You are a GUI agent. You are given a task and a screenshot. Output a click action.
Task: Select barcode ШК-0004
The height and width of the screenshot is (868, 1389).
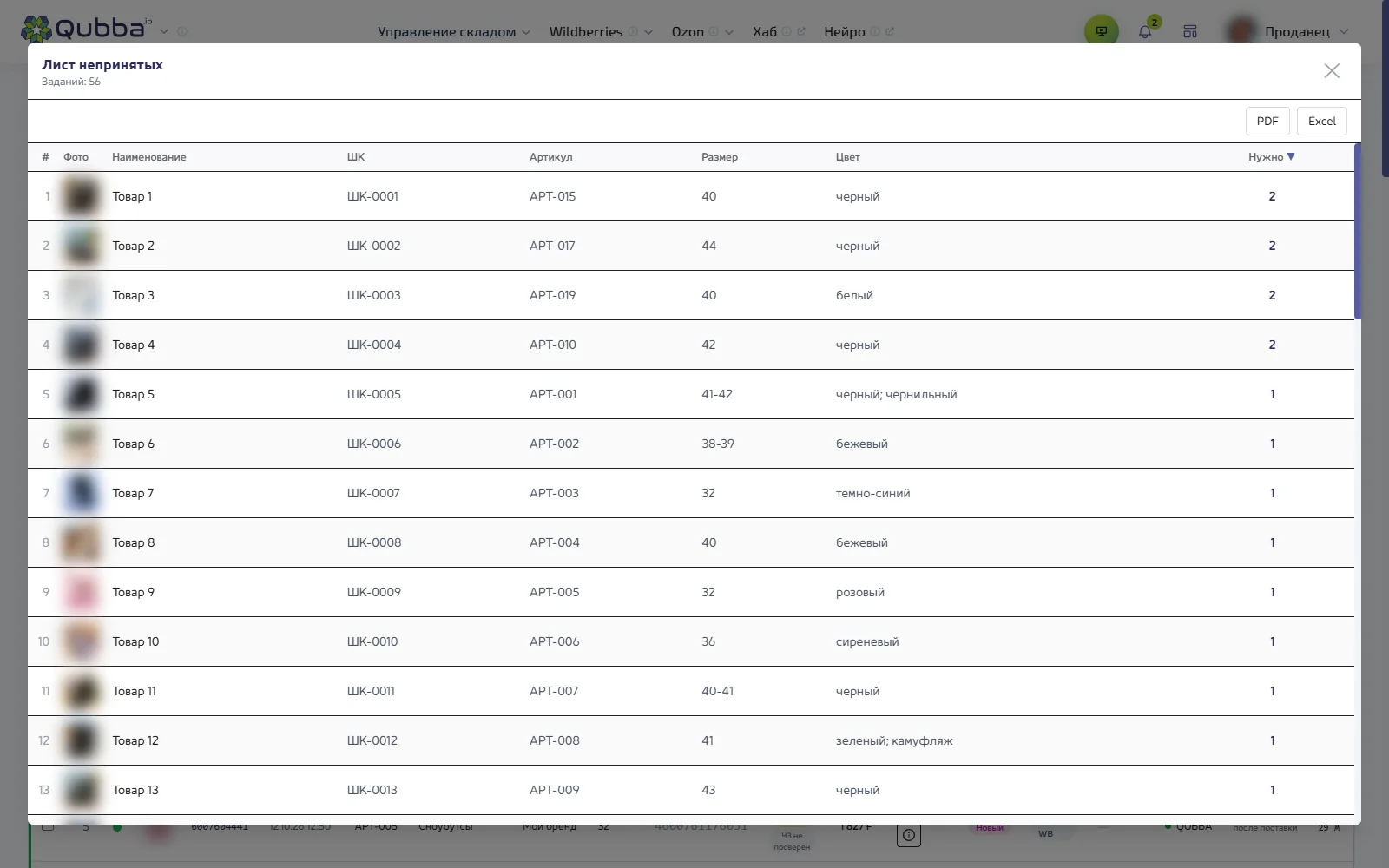(374, 345)
